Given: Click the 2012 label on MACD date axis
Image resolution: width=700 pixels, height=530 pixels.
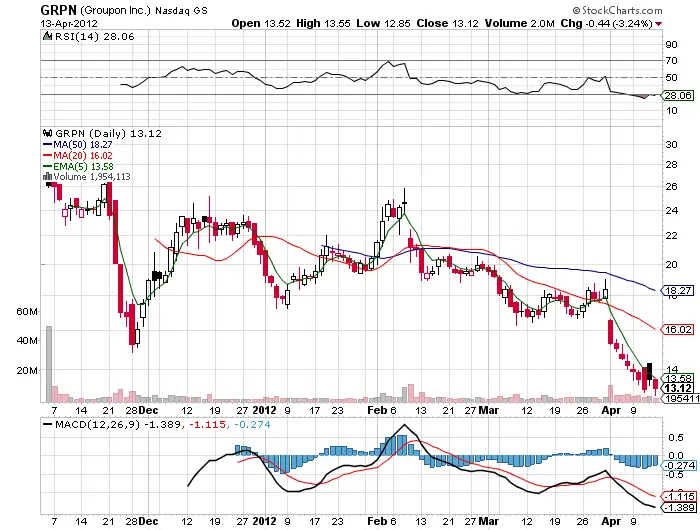Looking at the screenshot, I should coord(264,521).
